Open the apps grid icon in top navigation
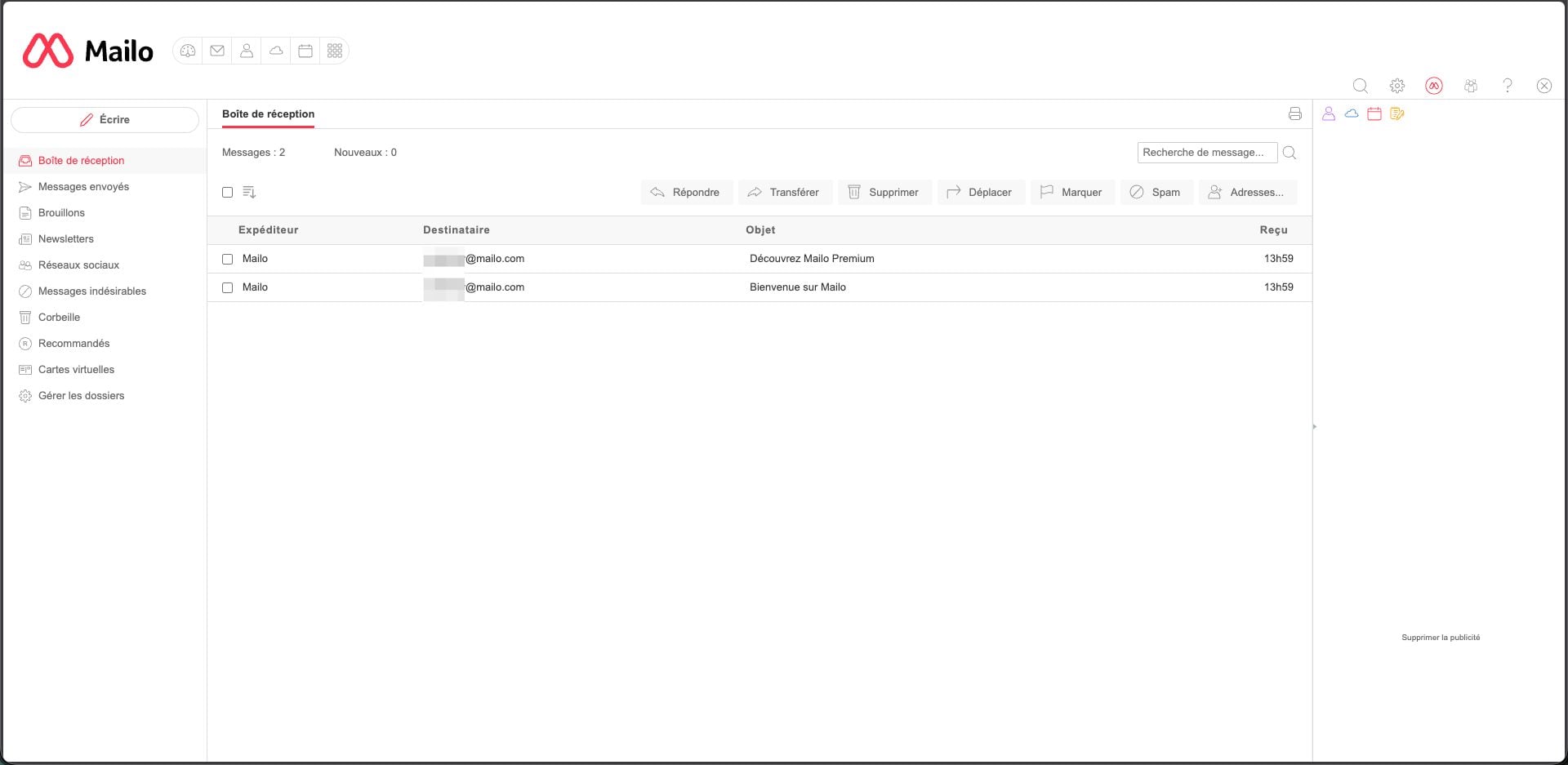Screen dimensions: 1568x765 click(x=335, y=51)
